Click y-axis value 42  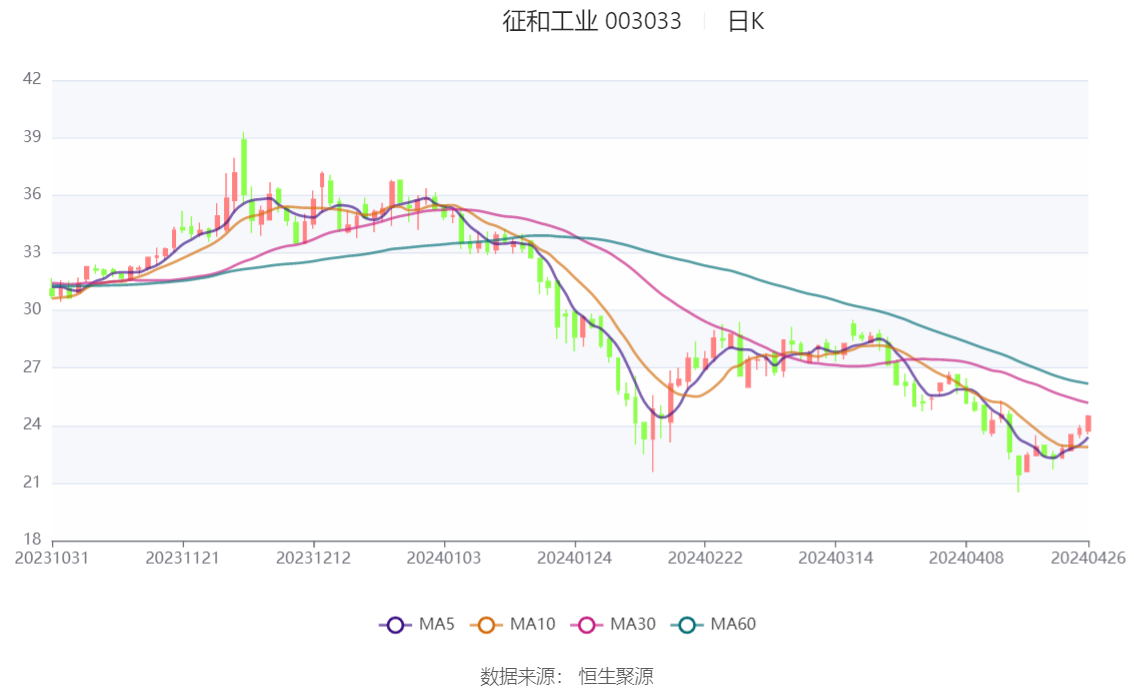tap(32, 79)
